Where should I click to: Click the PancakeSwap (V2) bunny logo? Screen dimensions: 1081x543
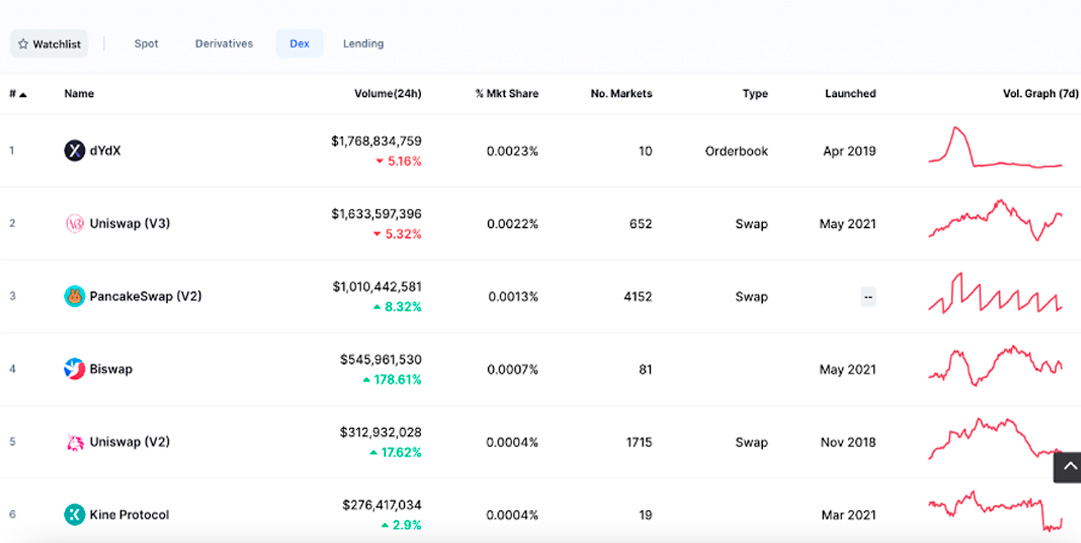tap(74, 296)
